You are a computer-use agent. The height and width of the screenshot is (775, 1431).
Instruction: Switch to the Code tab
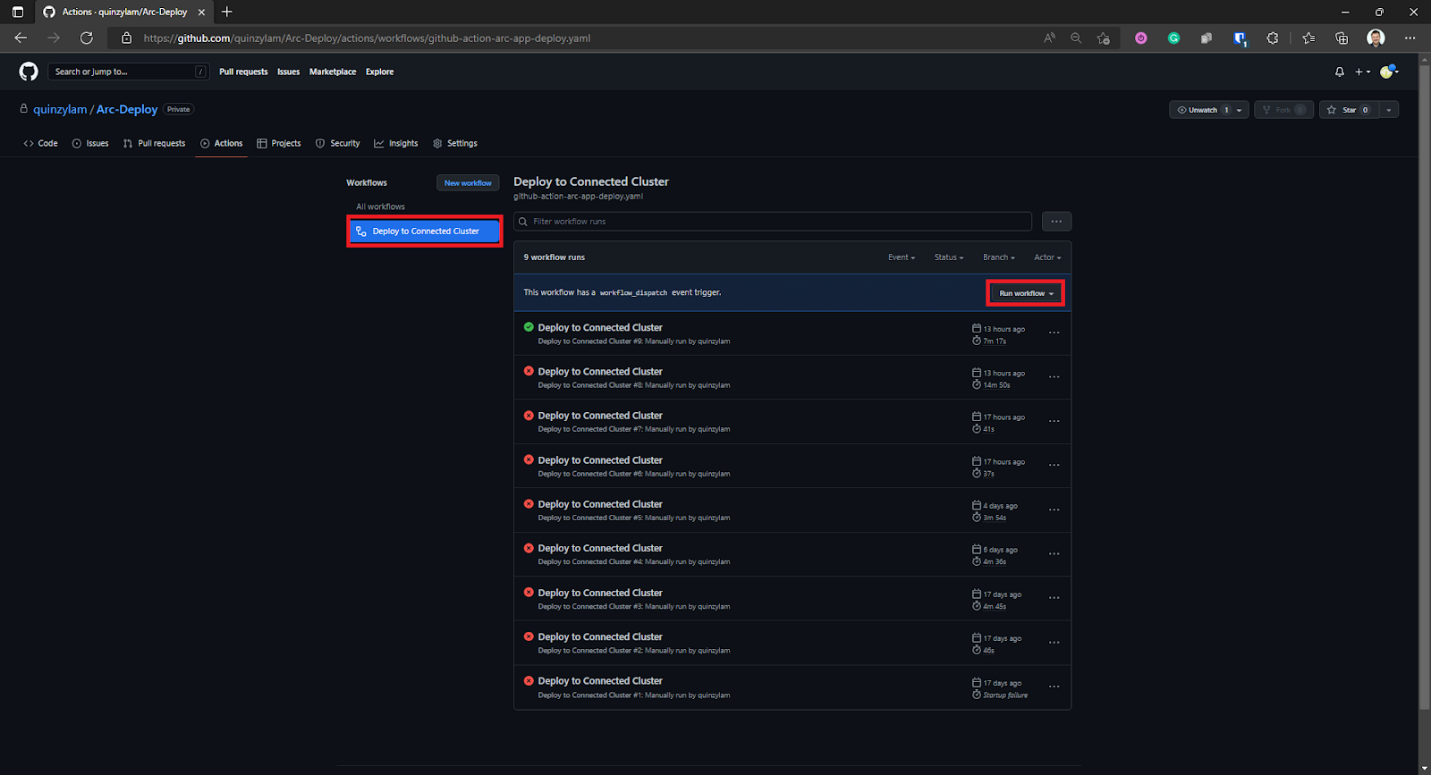41,143
